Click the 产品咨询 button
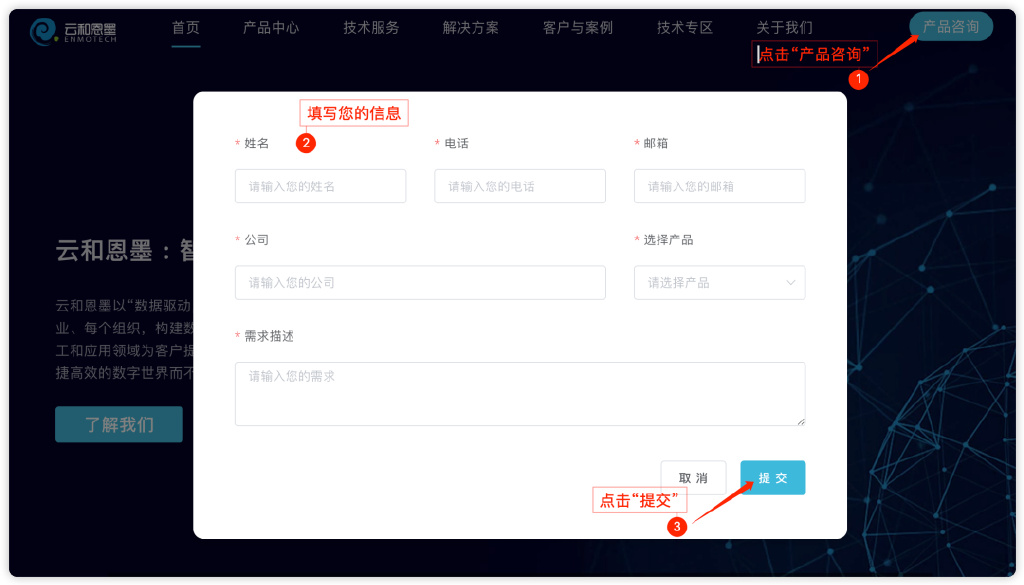Image resolution: width=1024 pixels, height=585 pixels. point(951,27)
